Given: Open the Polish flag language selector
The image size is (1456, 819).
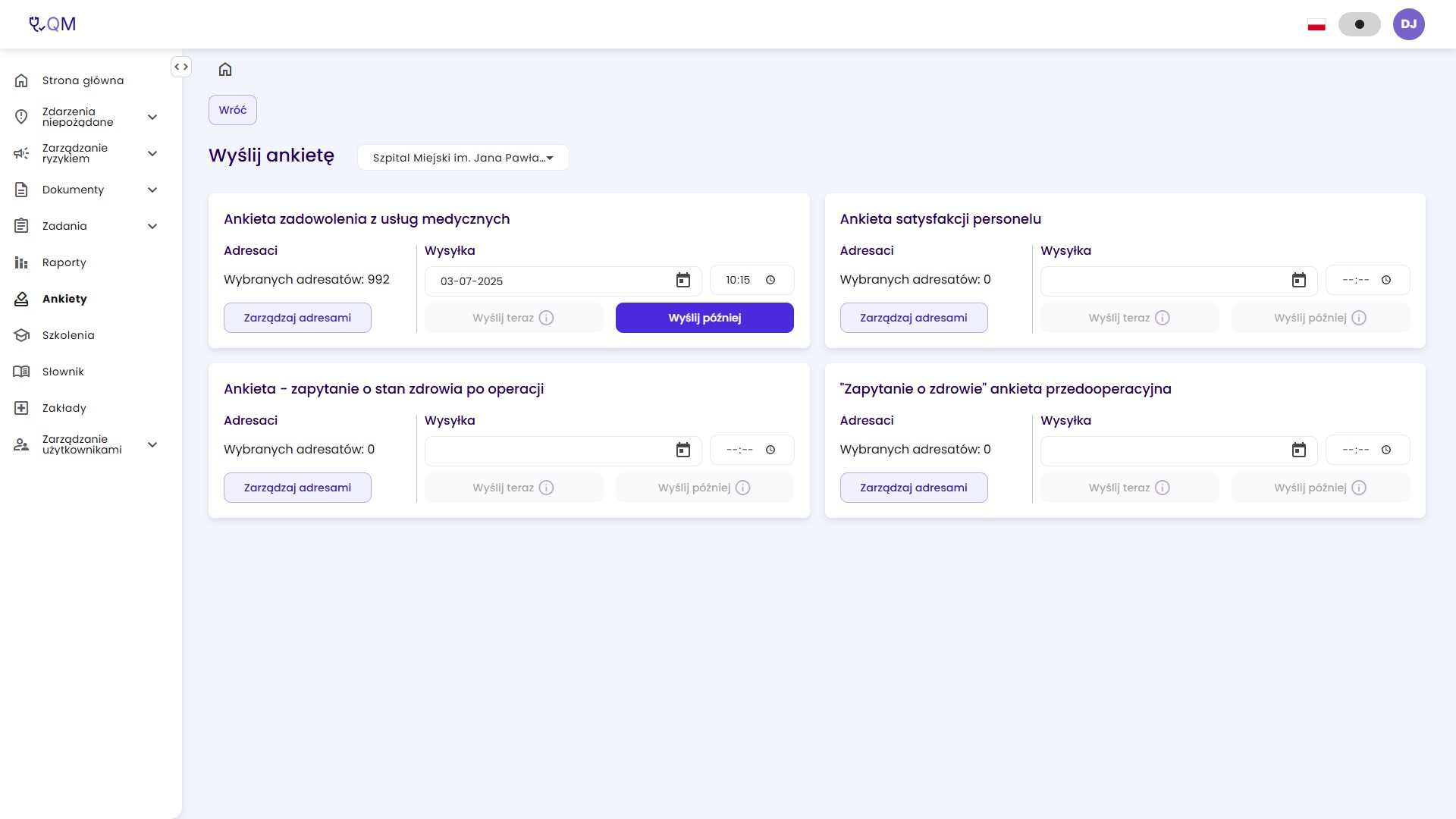Looking at the screenshot, I should (1316, 25).
